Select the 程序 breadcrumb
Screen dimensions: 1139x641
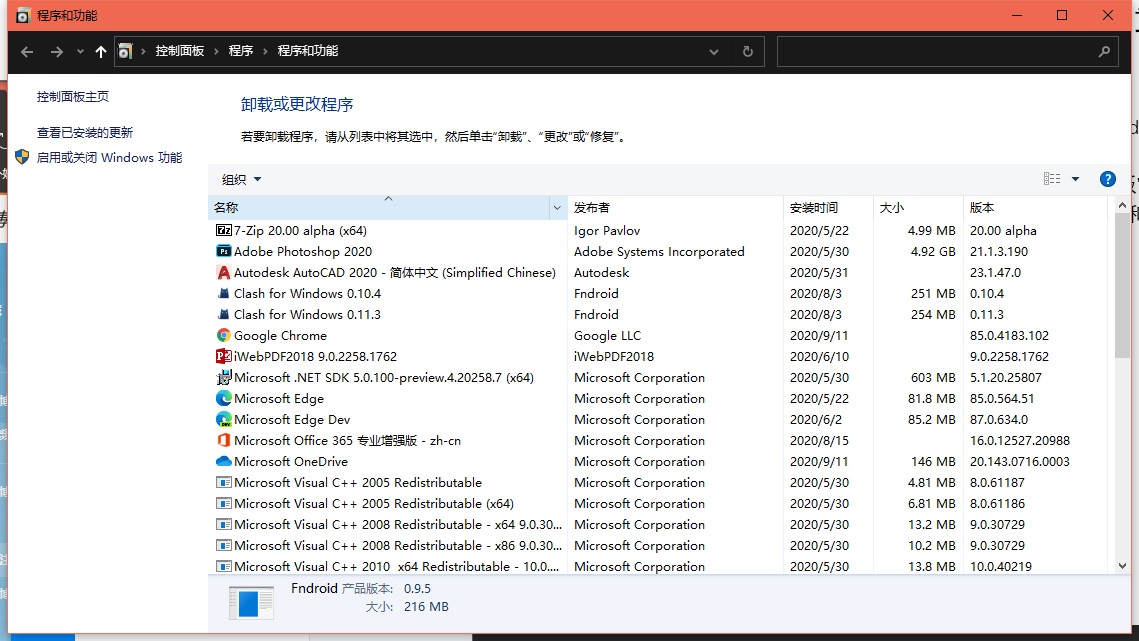pyautogui.click(x=240, y=51)
